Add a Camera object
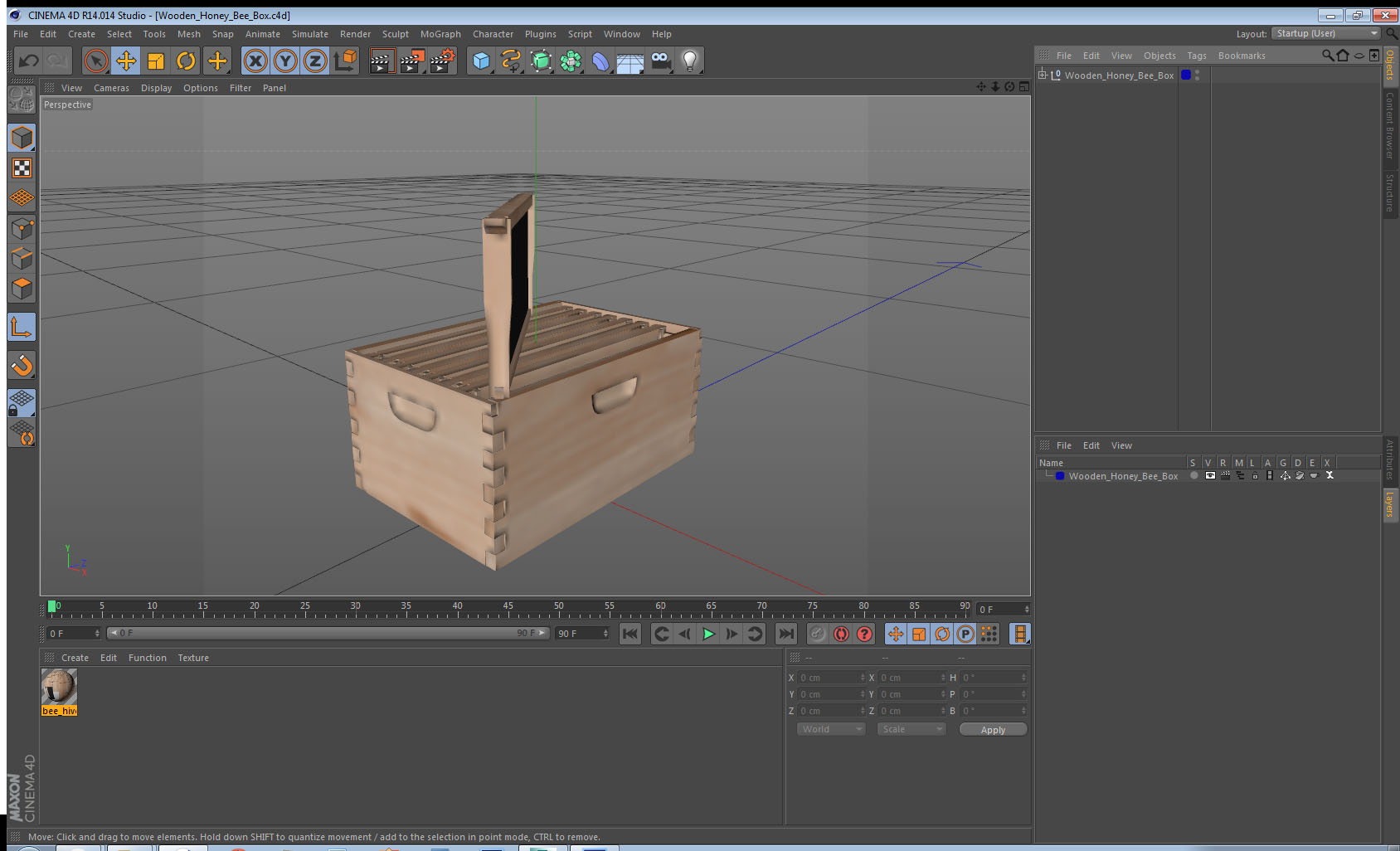Image resolution: width=1400 pixels, height=851 pixels. 660,61
